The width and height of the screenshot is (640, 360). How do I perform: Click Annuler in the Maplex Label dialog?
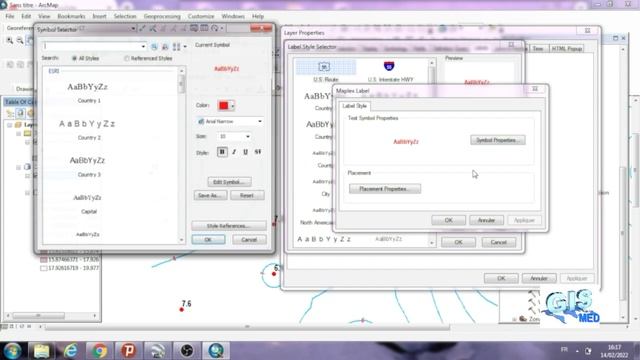(x=486, y=220)
